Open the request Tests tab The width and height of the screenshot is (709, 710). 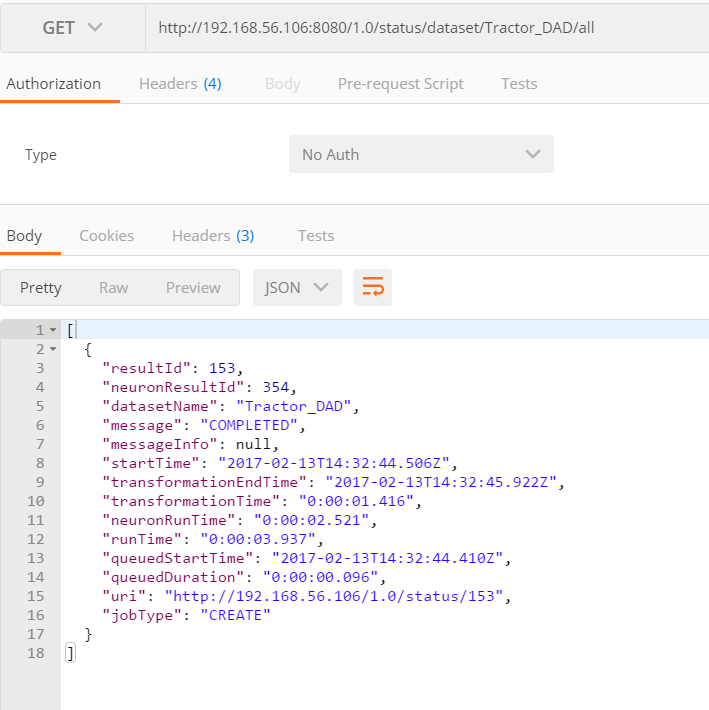coord(519,84)
